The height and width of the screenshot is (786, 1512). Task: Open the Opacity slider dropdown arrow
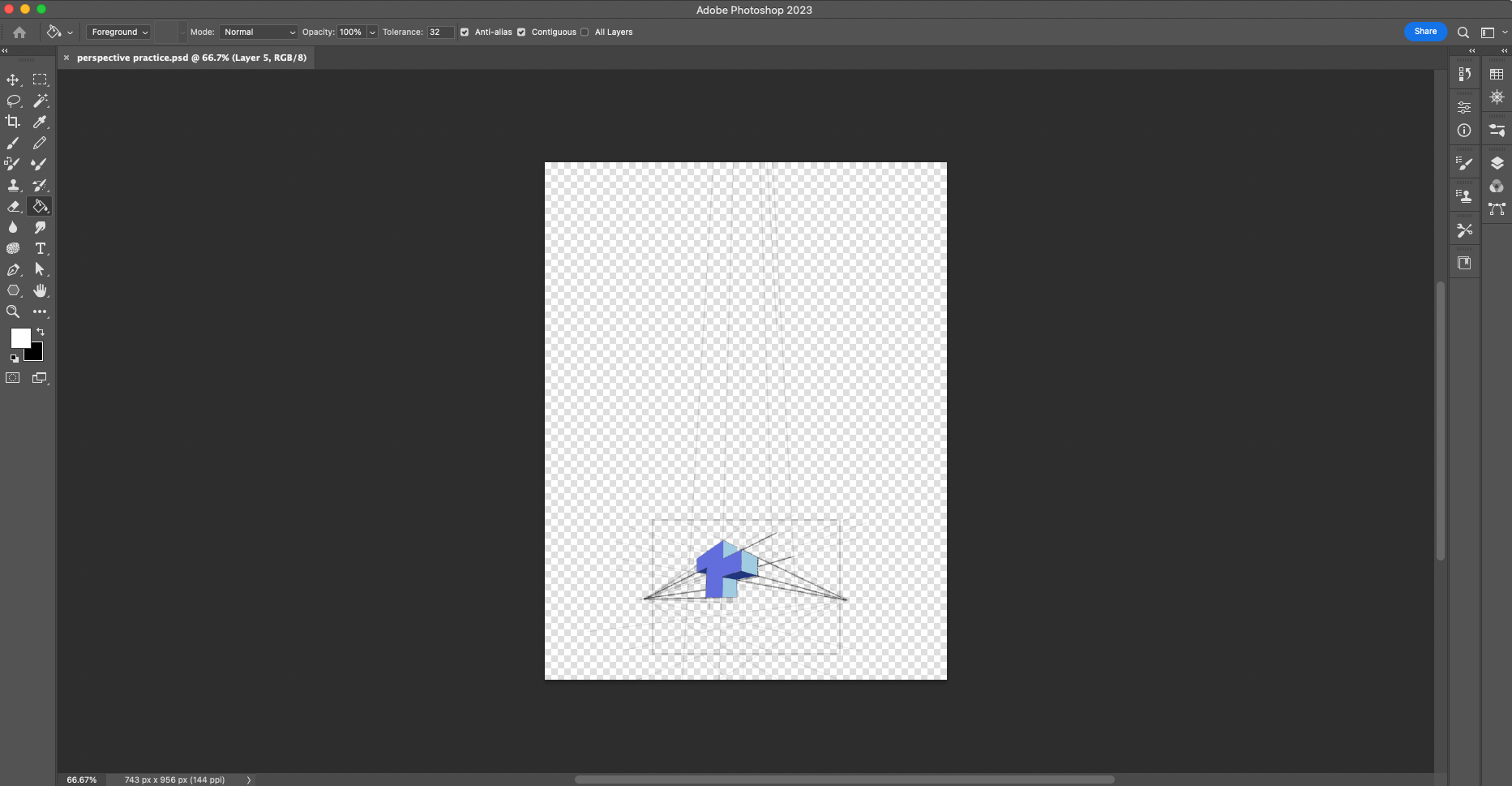tap(372, 32)
